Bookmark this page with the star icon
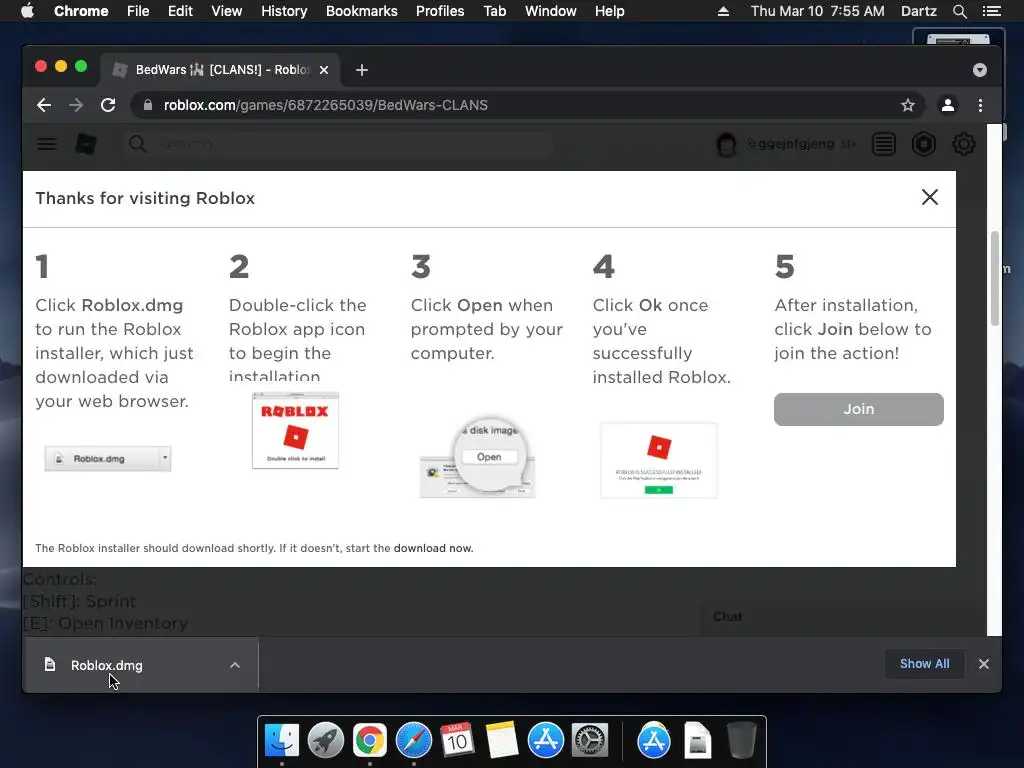 click(908, 105)
